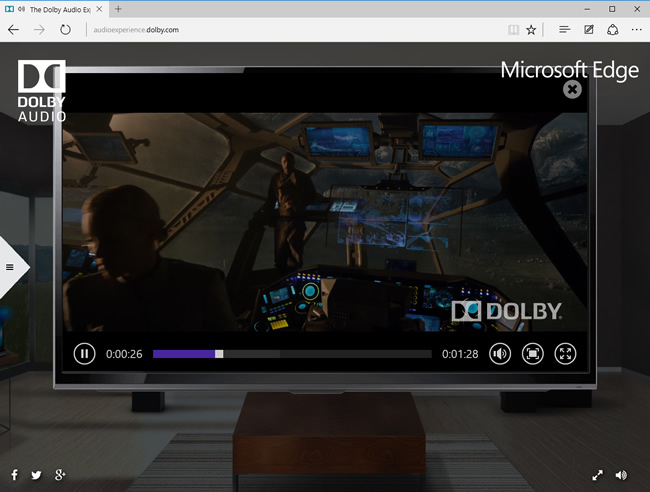
Task: Share on Facebook
Action: 15,475
